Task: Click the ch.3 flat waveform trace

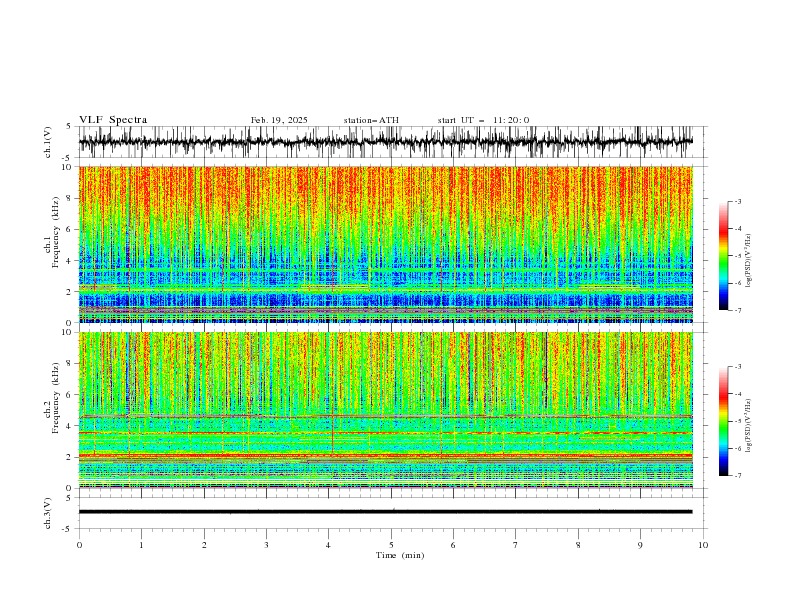Action: pyautogui.click(x=386, y=512)
